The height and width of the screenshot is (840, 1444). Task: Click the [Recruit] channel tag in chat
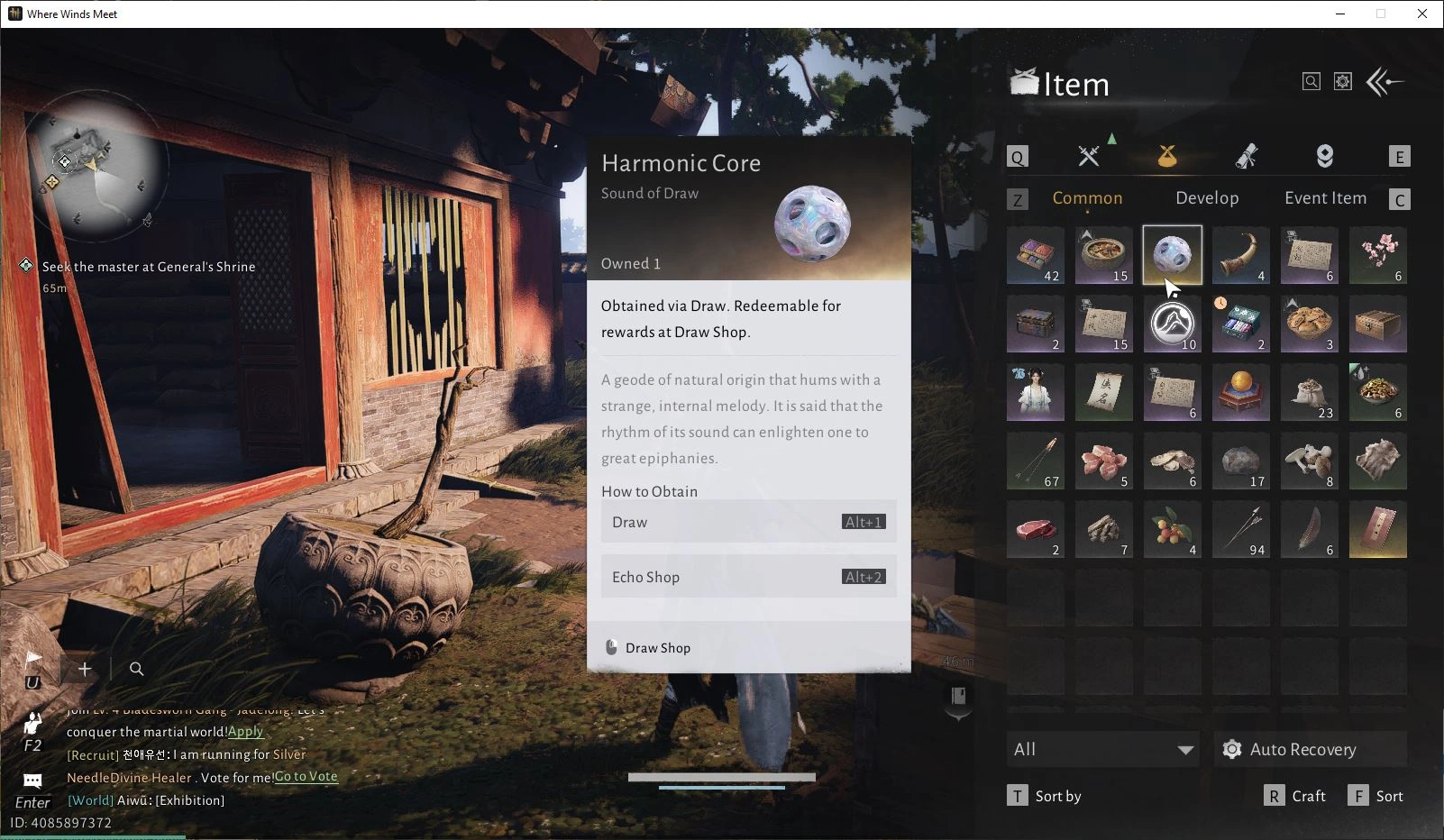coord(93,754)
